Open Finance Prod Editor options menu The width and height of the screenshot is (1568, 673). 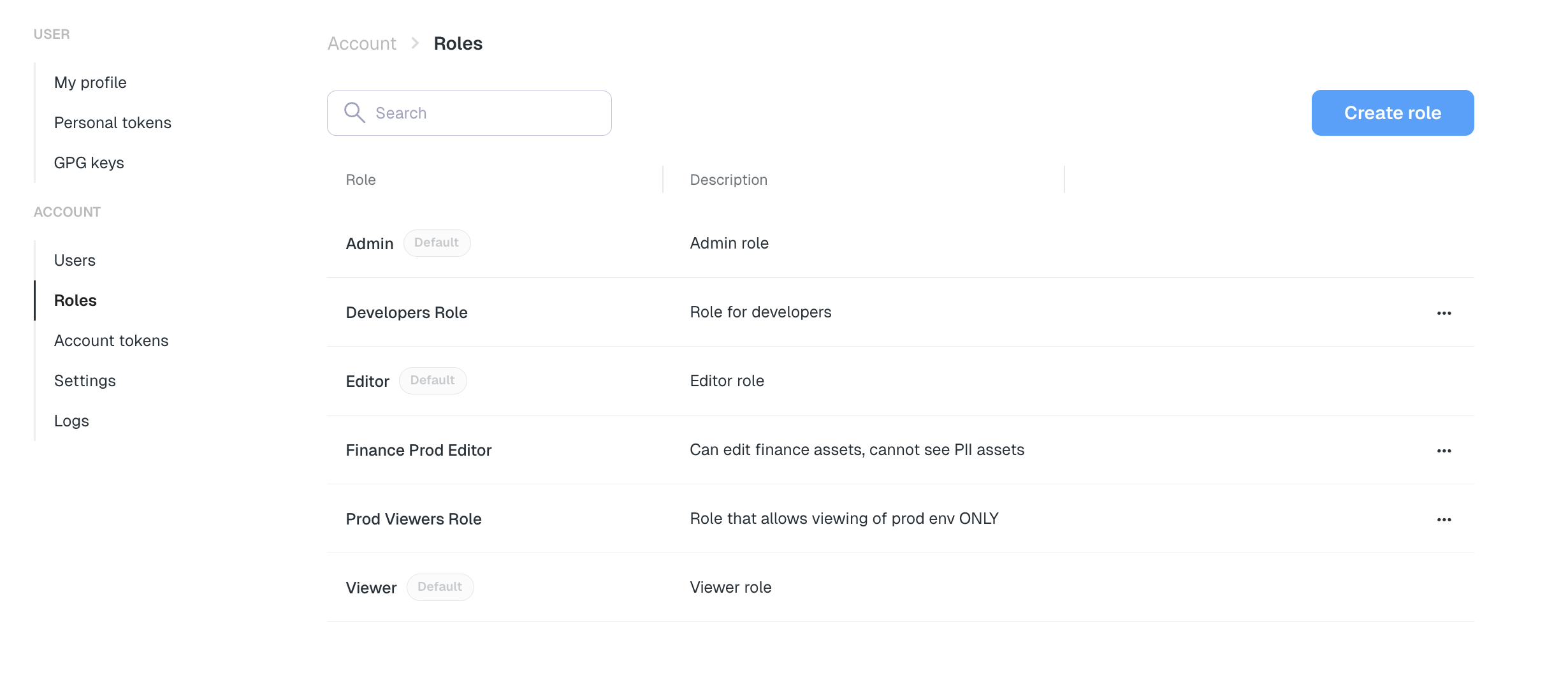(1444, 451)
